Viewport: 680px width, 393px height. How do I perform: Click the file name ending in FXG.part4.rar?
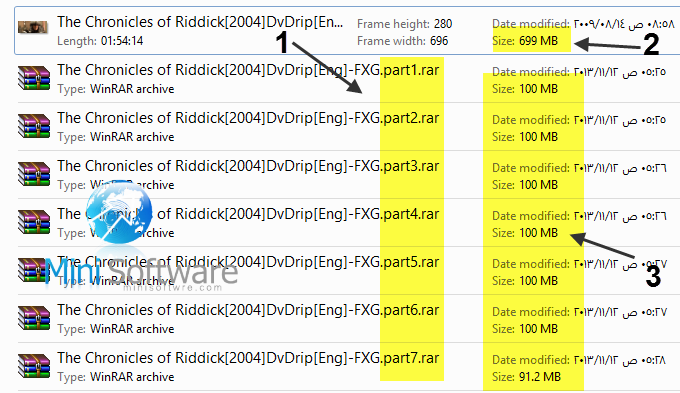[248, 214]
